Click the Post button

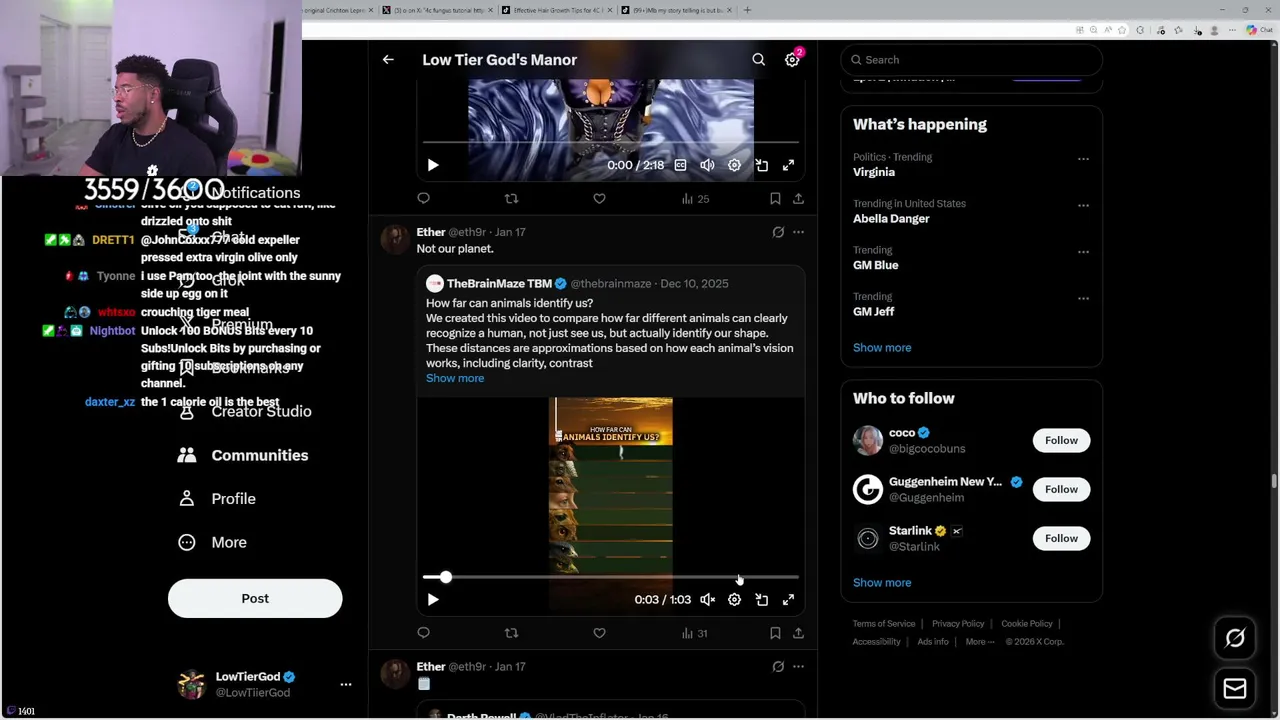pos(255,598)
